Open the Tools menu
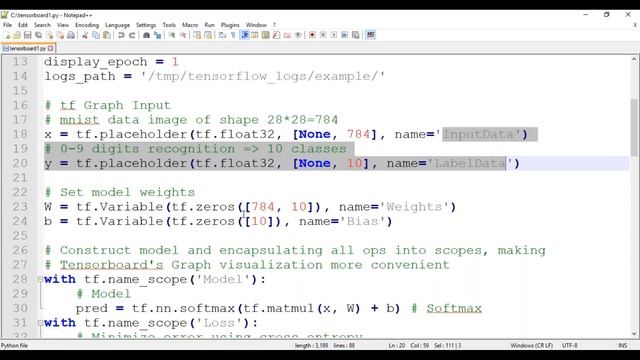This screenshot has width=640, height=360. coord(169,25)
